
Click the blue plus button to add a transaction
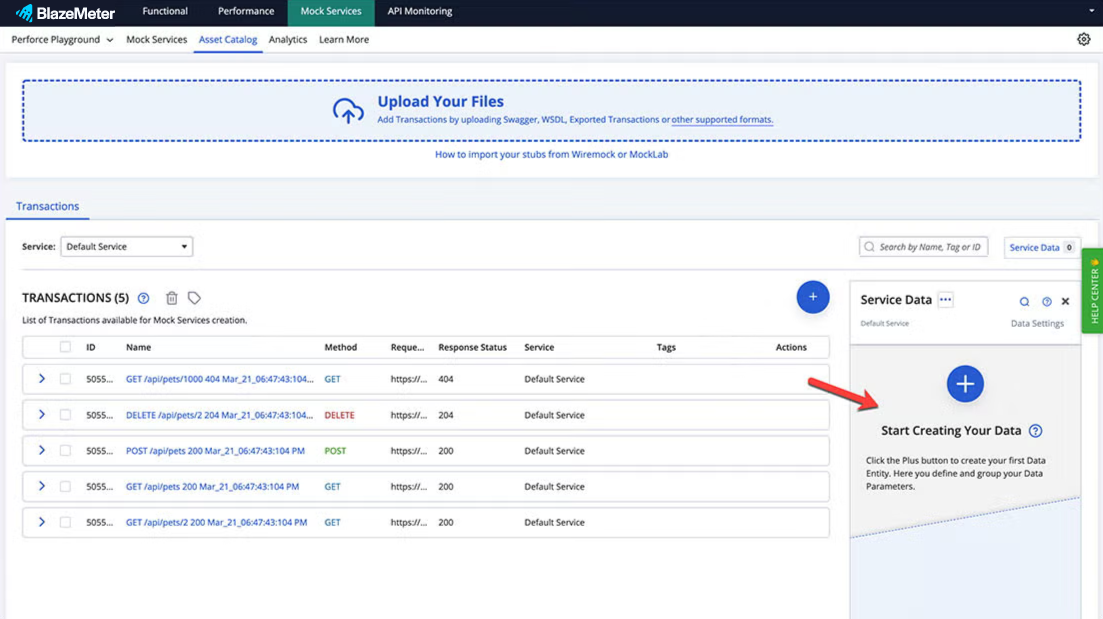tap(812, 297)
